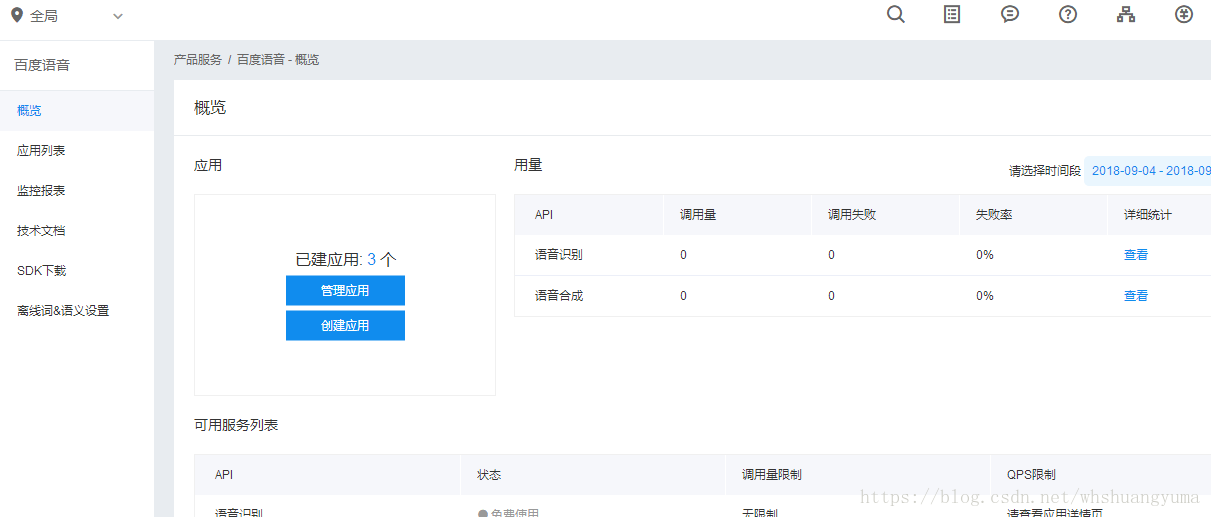Click 查看 link in 语音识别 row
This screenshot has width=1211, height=517.
[1136, 255]
